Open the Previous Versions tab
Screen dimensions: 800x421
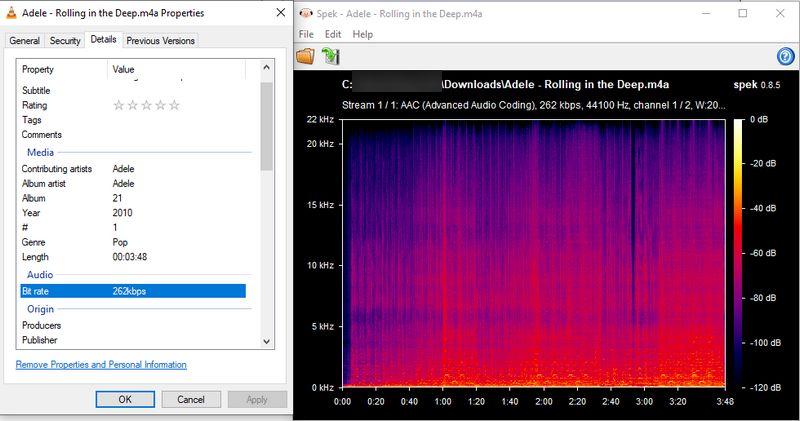161,41
